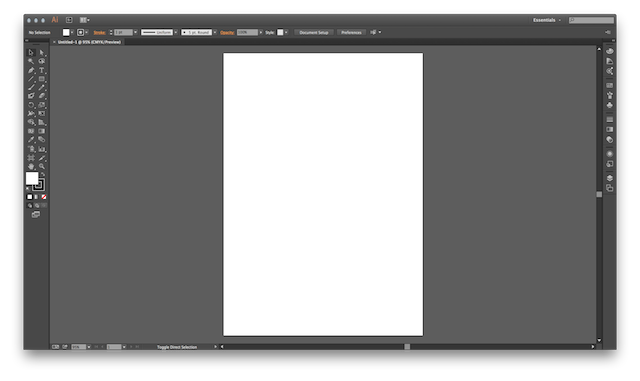Open stroke weight dropdown
The width and height of the screenshot is (640, 381).
pyautogui.click(x=136, y=32)
